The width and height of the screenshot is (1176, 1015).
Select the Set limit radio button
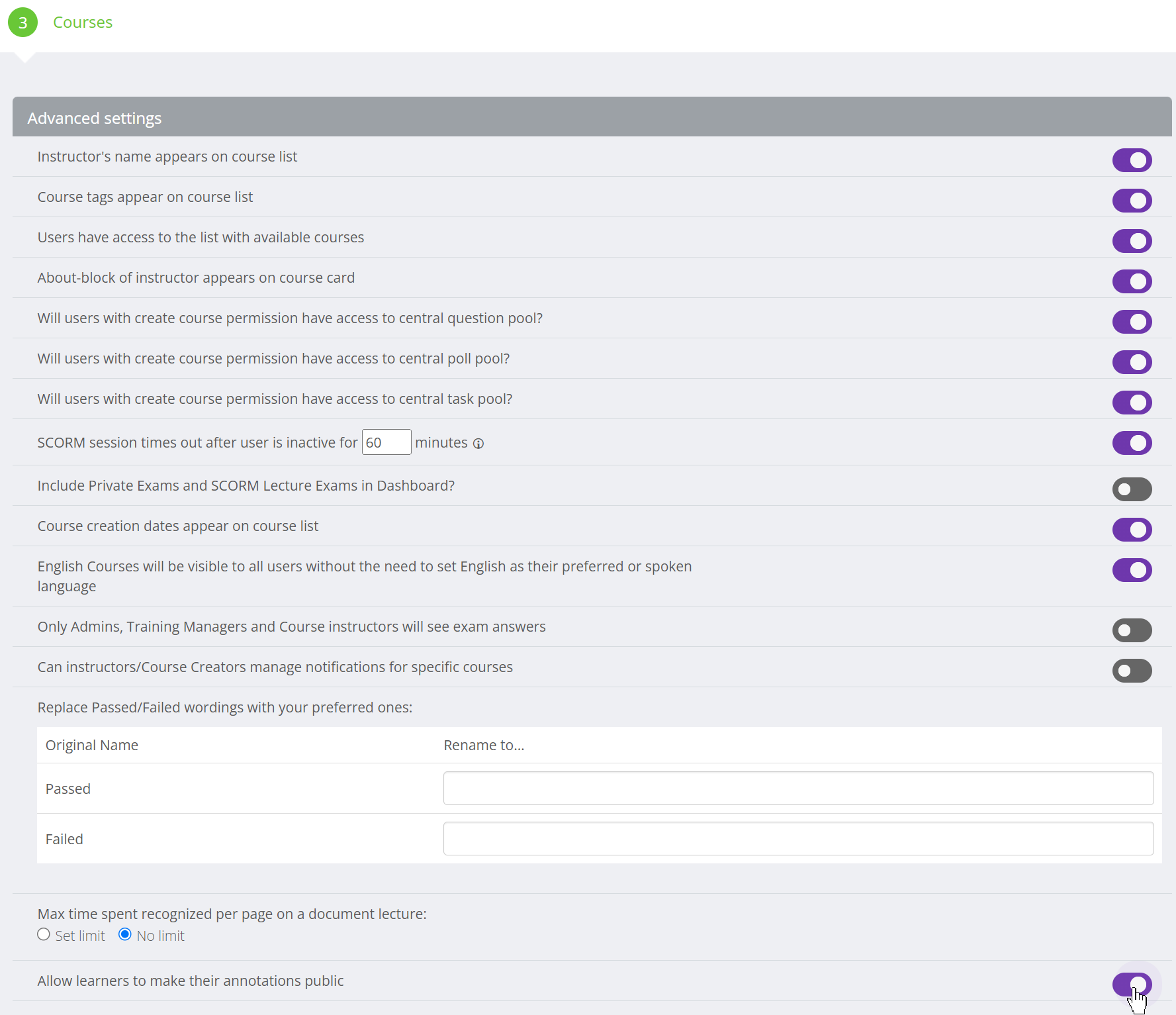click(x=44, y=934)
